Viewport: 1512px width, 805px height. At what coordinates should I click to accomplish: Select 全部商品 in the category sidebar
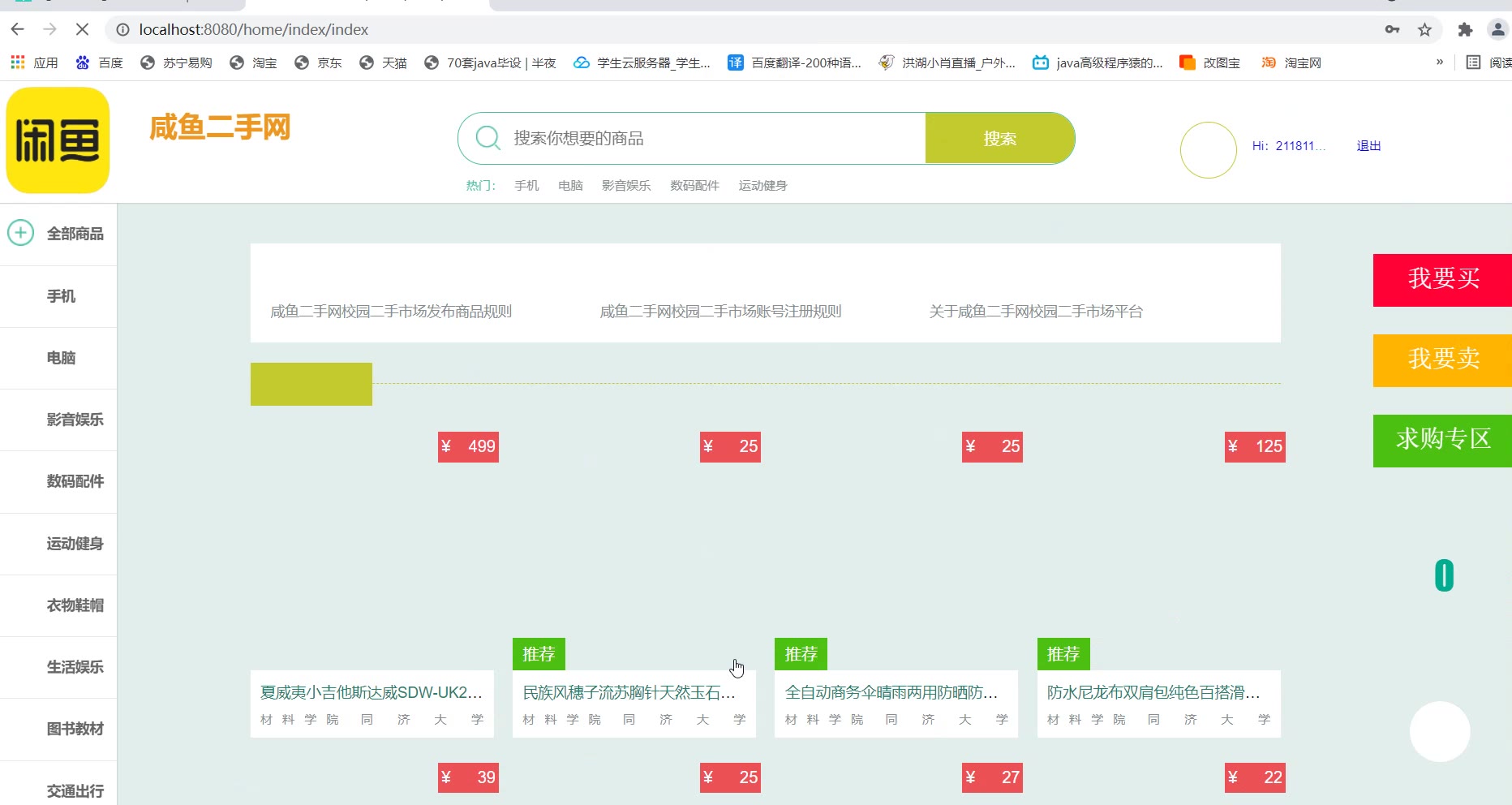pos(75,234)
